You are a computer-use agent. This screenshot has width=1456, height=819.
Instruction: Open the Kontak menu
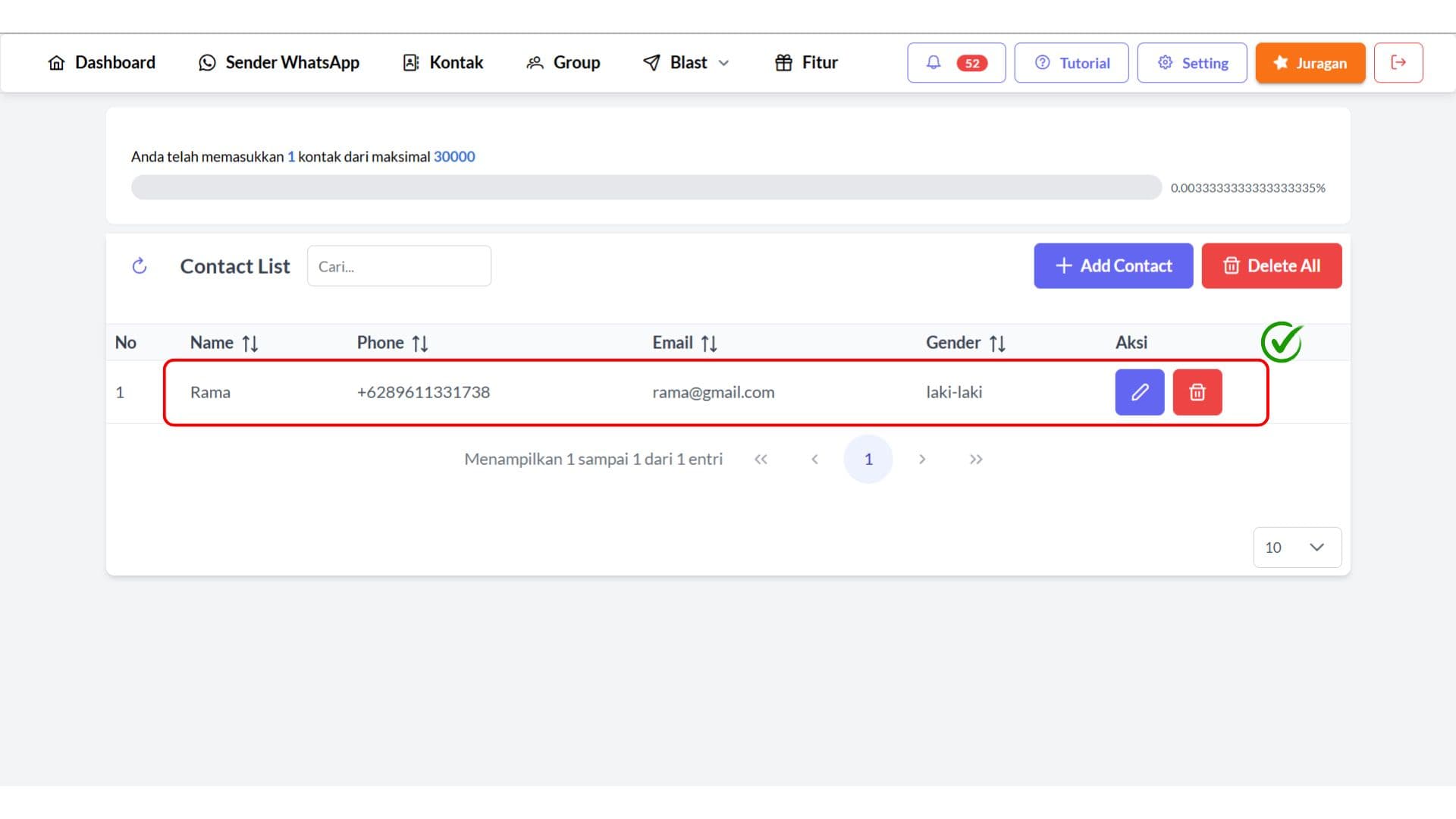point(443,63)
